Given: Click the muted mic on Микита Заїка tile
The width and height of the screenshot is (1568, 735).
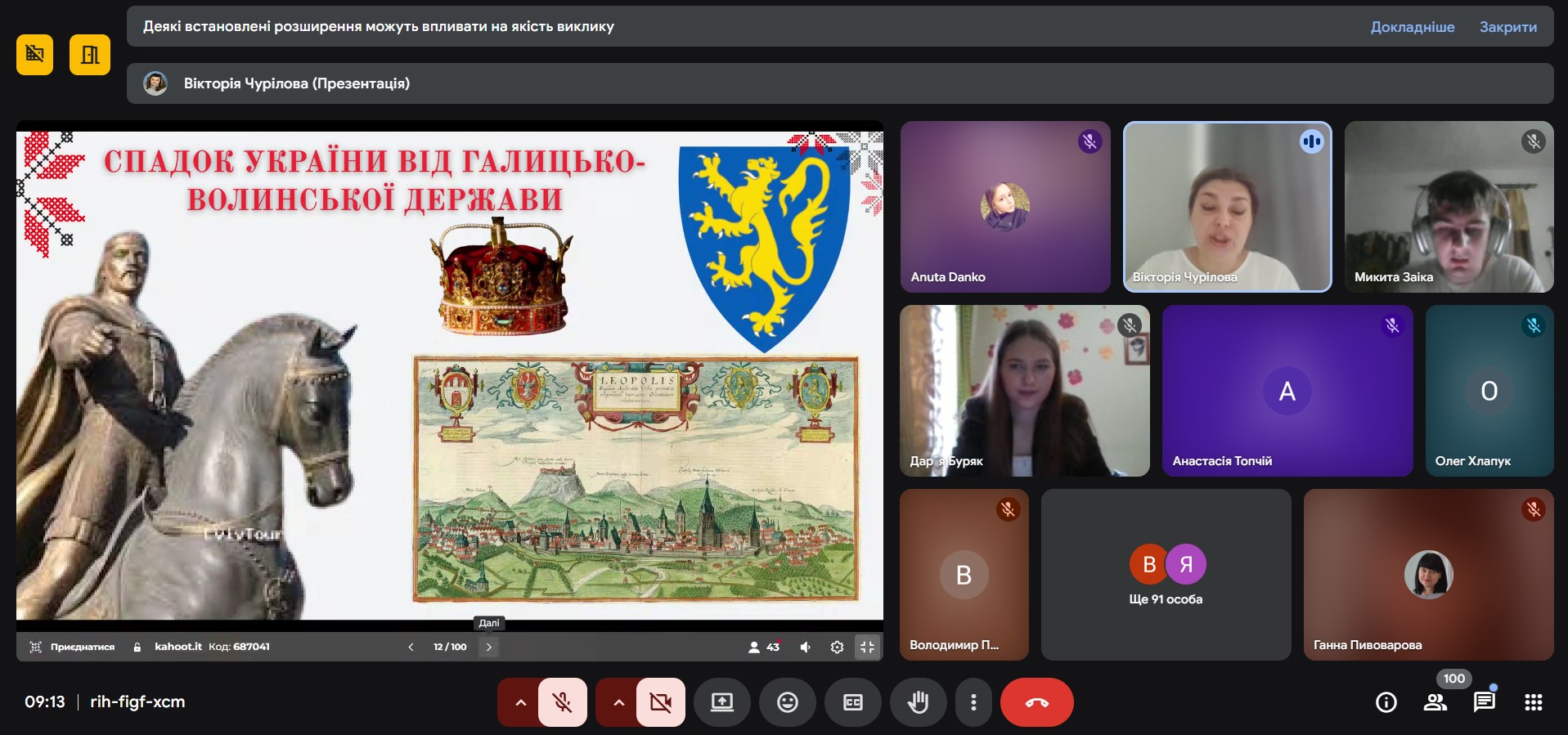Looking at the screenshot, I should click(x=1534, y=141).
